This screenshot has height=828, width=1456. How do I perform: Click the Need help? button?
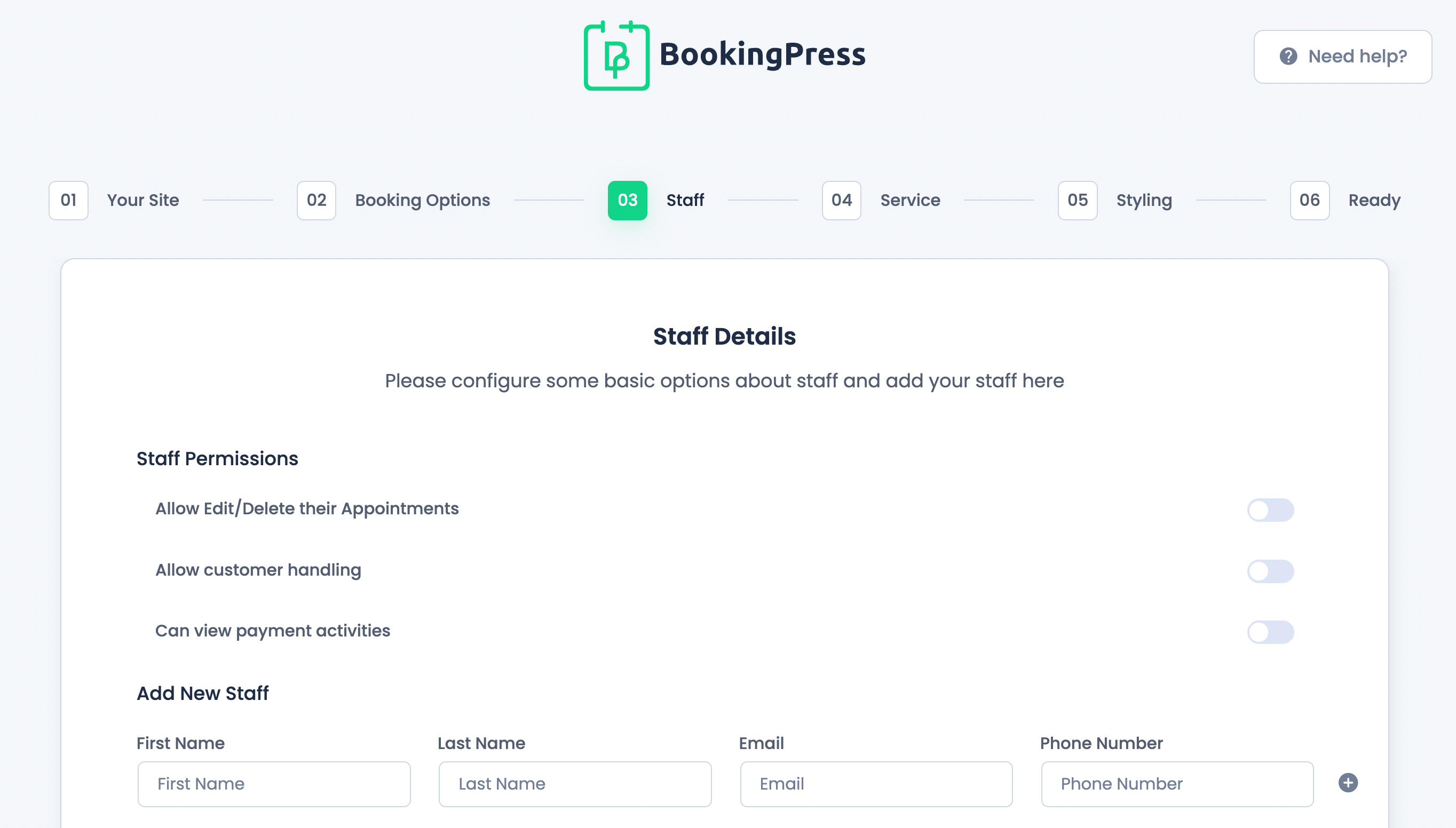tap(1342, 57)
